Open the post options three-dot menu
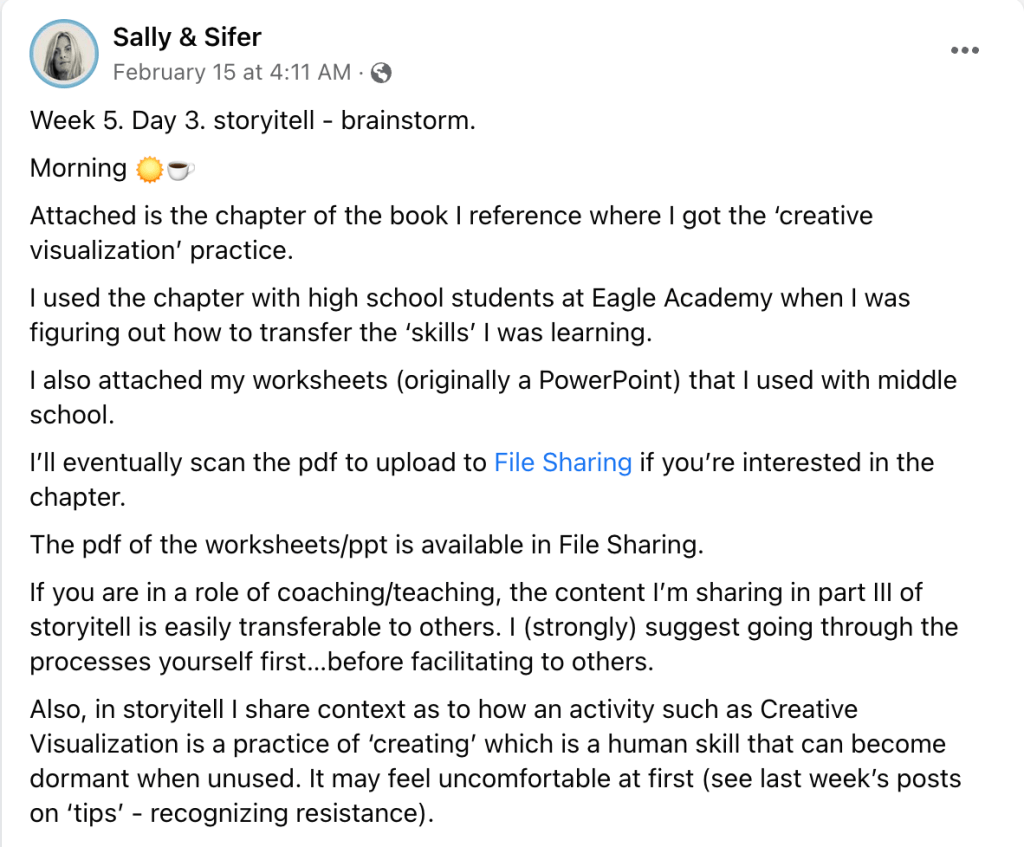Image resolution: width=1024 pixels, height=847 pixels. 964,51
